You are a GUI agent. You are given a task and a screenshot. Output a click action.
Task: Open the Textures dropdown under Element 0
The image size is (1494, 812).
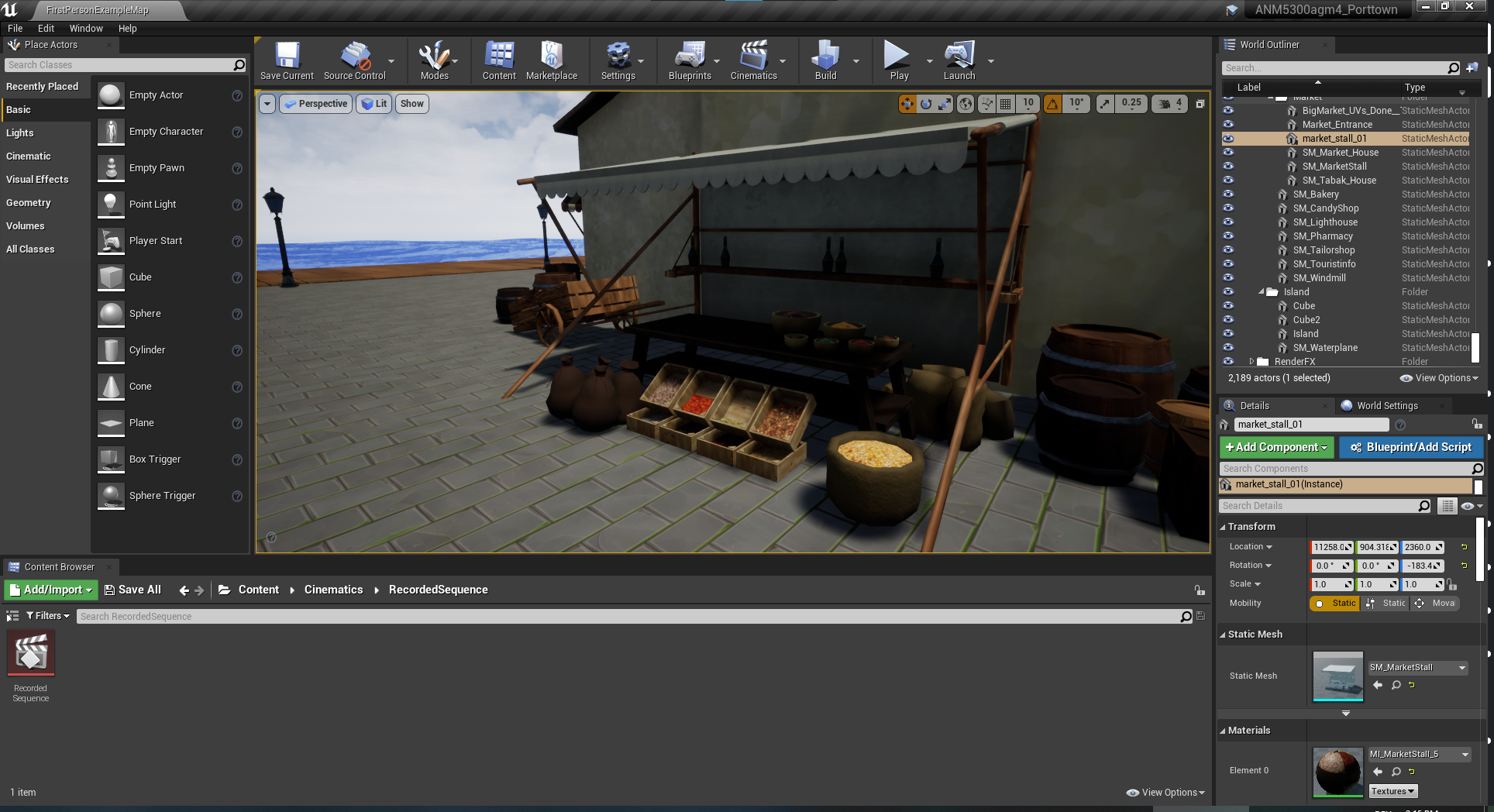point(1393,791)
